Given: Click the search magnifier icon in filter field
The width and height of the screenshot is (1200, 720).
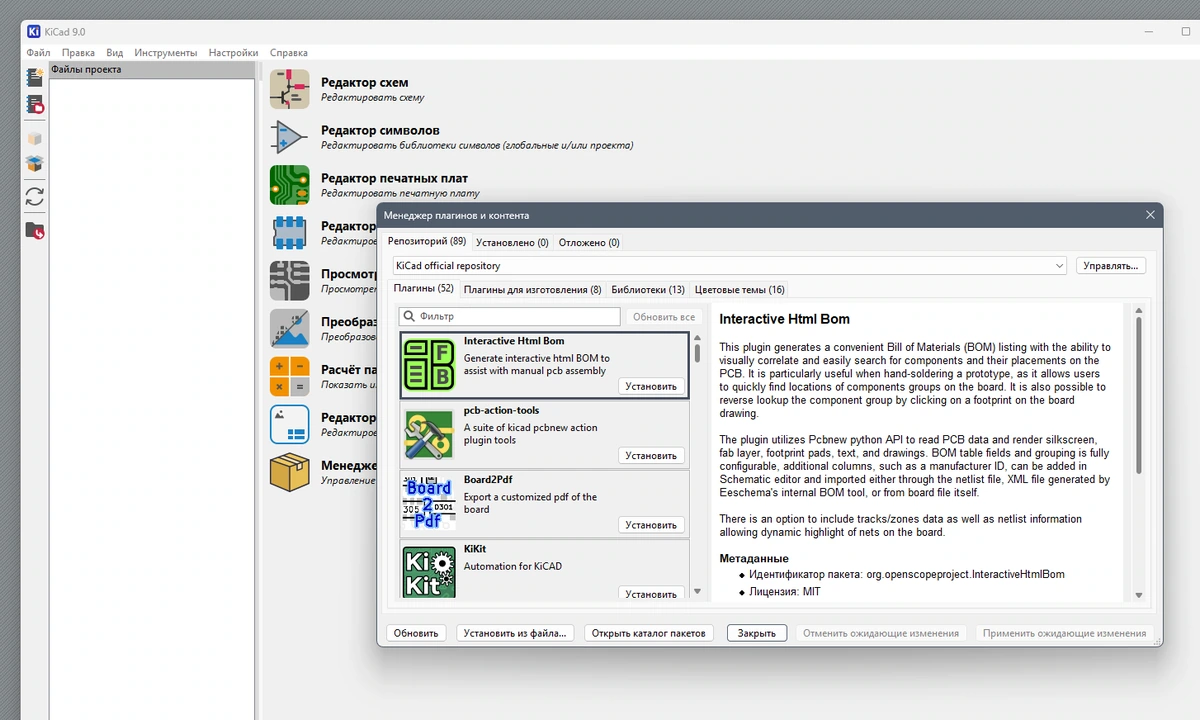Looking at the screenshot, I should (410, 317).
